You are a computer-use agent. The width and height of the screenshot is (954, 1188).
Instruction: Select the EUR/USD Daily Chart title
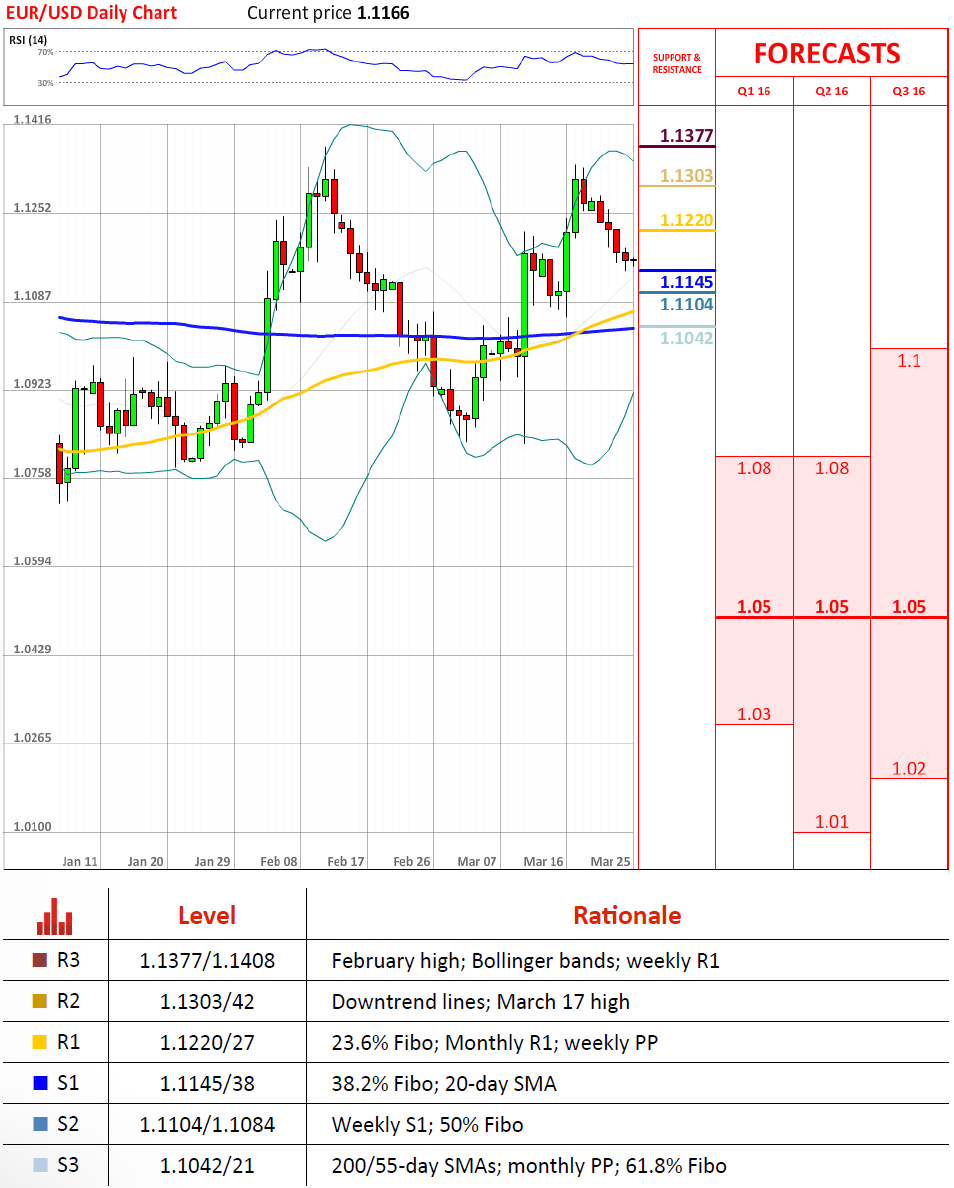tap(91, 13)
